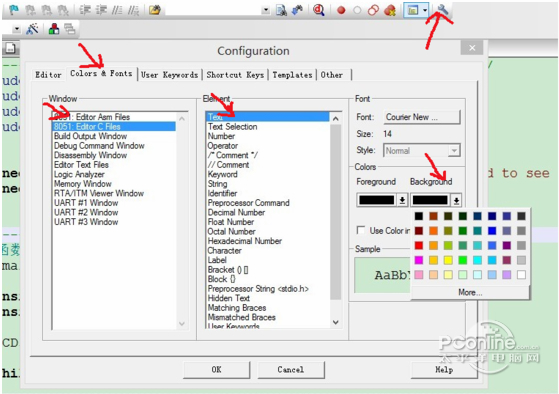Click the Help button
The height and width of the screenshot is (394, 559).
coord(444,370)
